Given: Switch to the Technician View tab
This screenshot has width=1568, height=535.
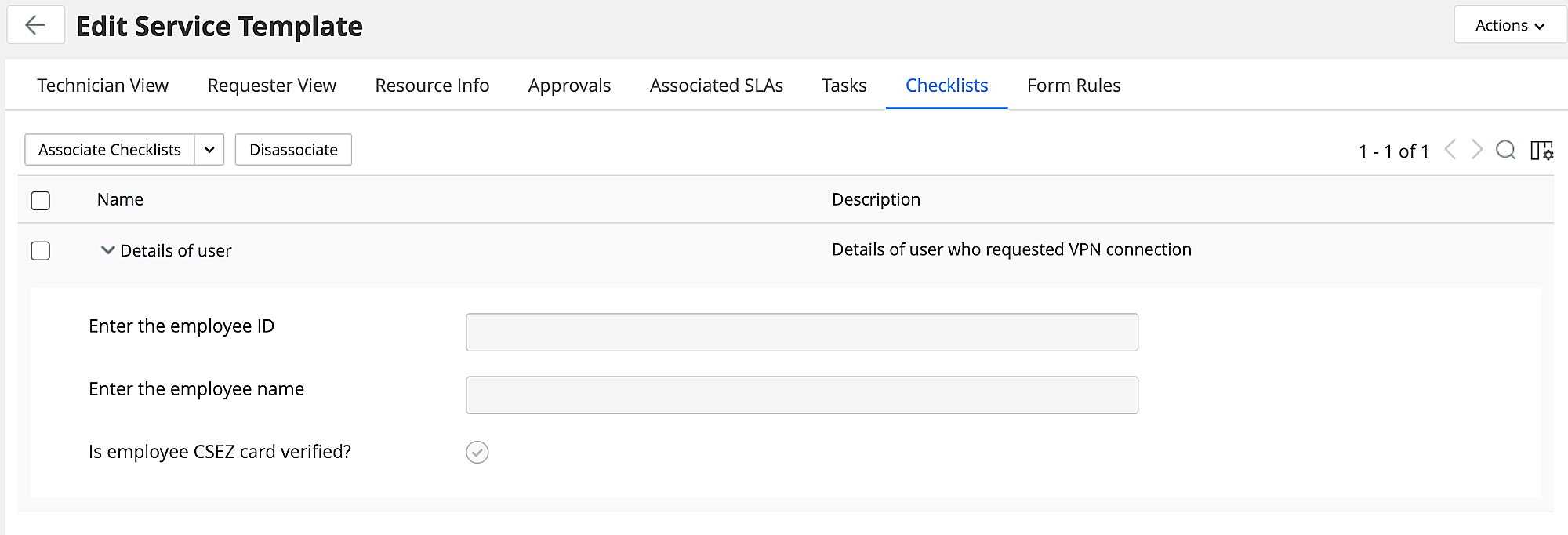Looking at the screenshot, I should pos(103,86).
